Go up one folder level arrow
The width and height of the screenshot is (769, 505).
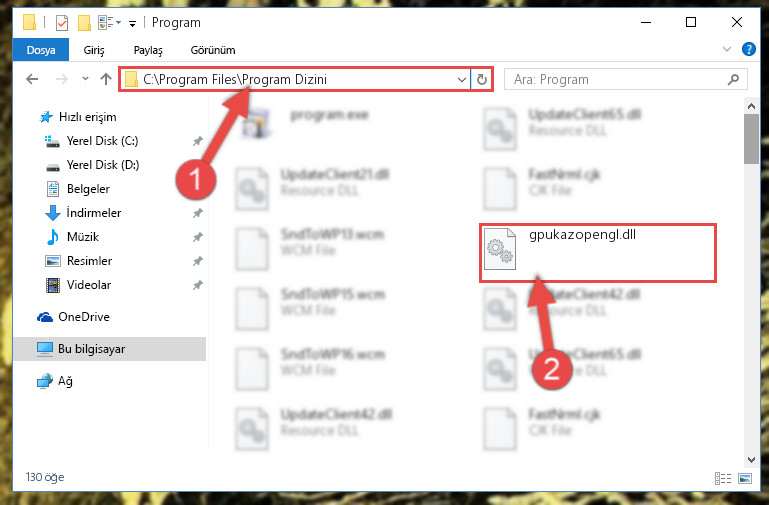click(x=106, y=79)
